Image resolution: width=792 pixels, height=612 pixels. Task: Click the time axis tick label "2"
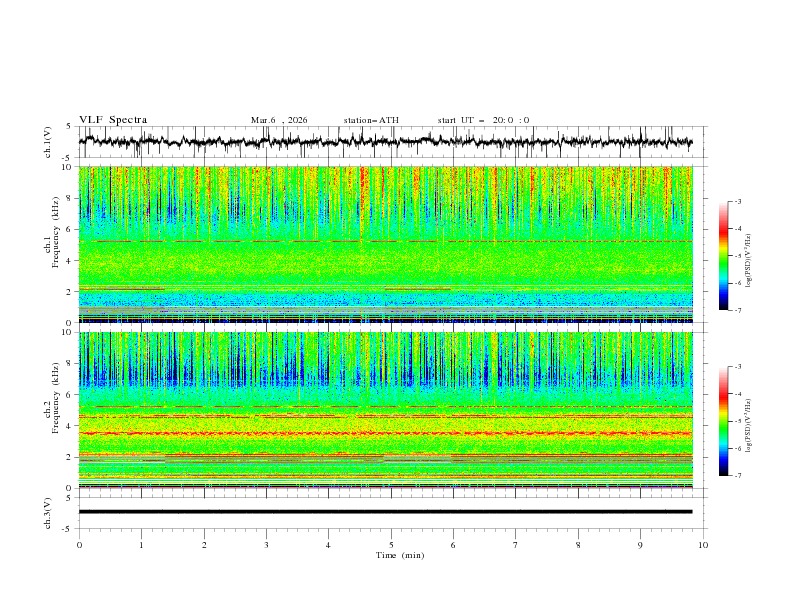pyautogui.click(x=204, y=545)
